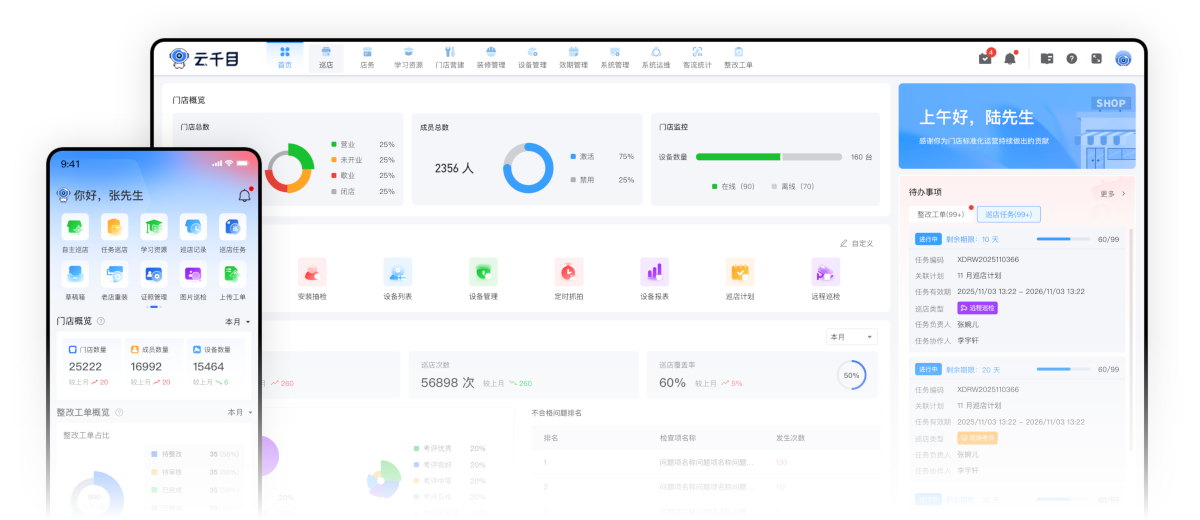The image size is (1200, 520).
Task: Open the 巡店计划 shortcut icon
Action: click(x=740, y=272)
